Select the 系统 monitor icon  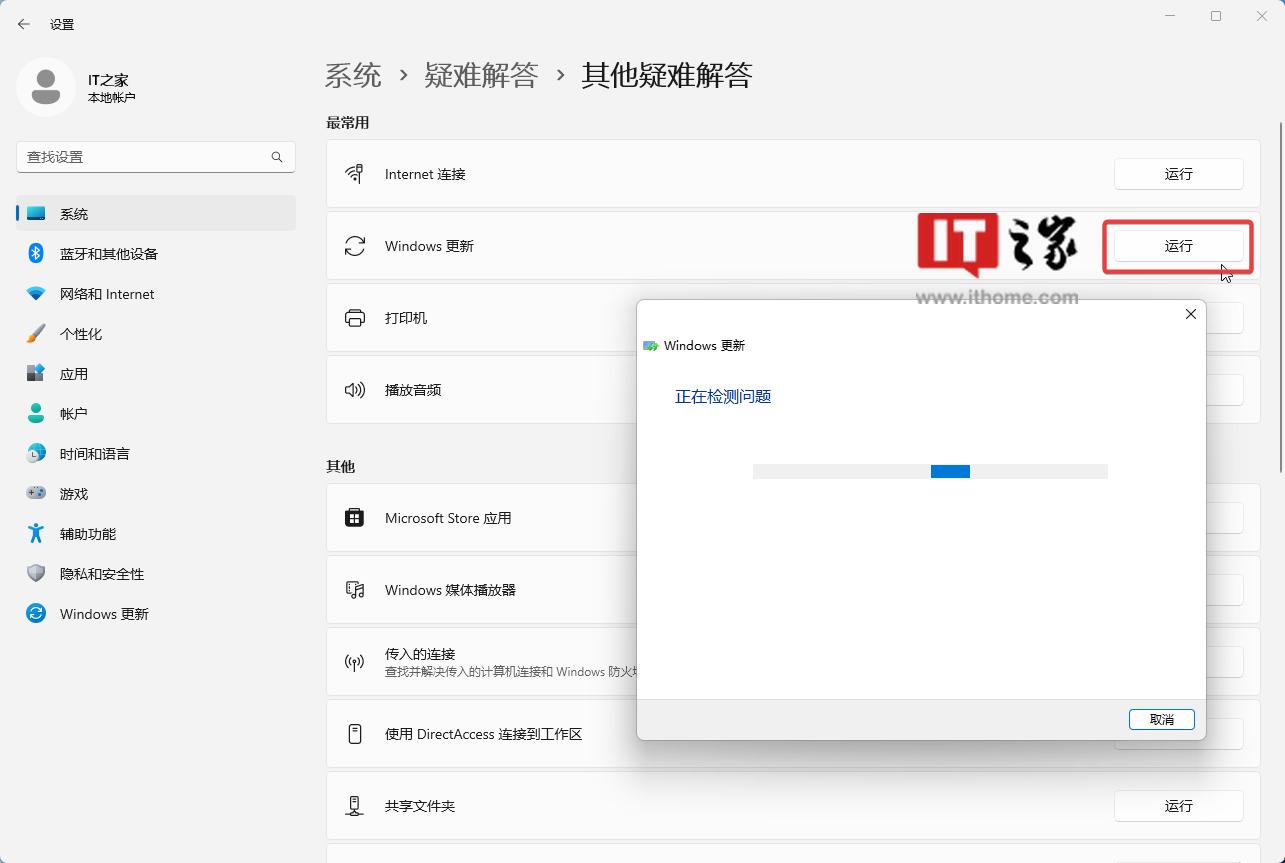coord(36,214)
